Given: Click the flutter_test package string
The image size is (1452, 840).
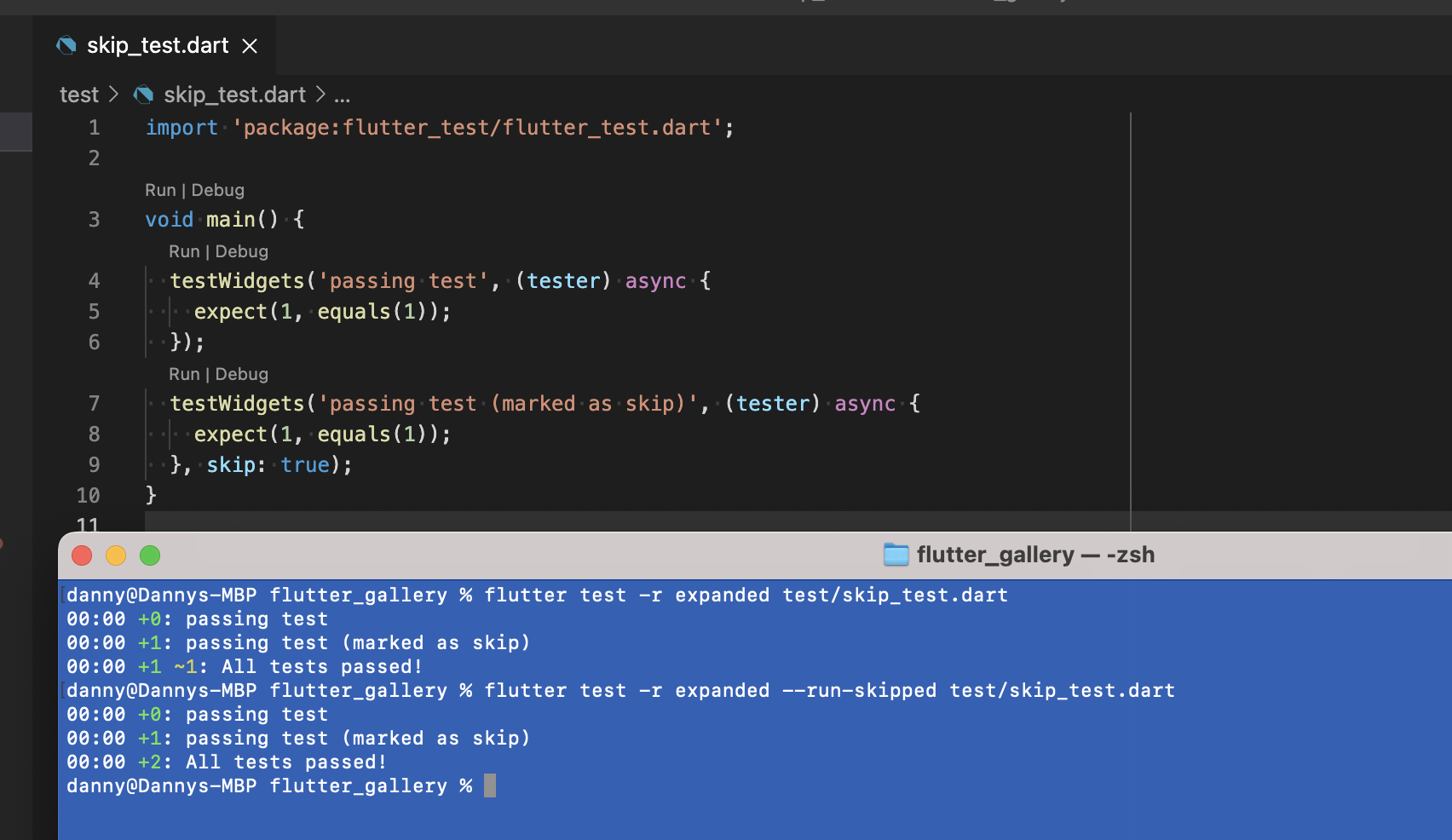Looking at the screenshot, I should pos(477,128).
